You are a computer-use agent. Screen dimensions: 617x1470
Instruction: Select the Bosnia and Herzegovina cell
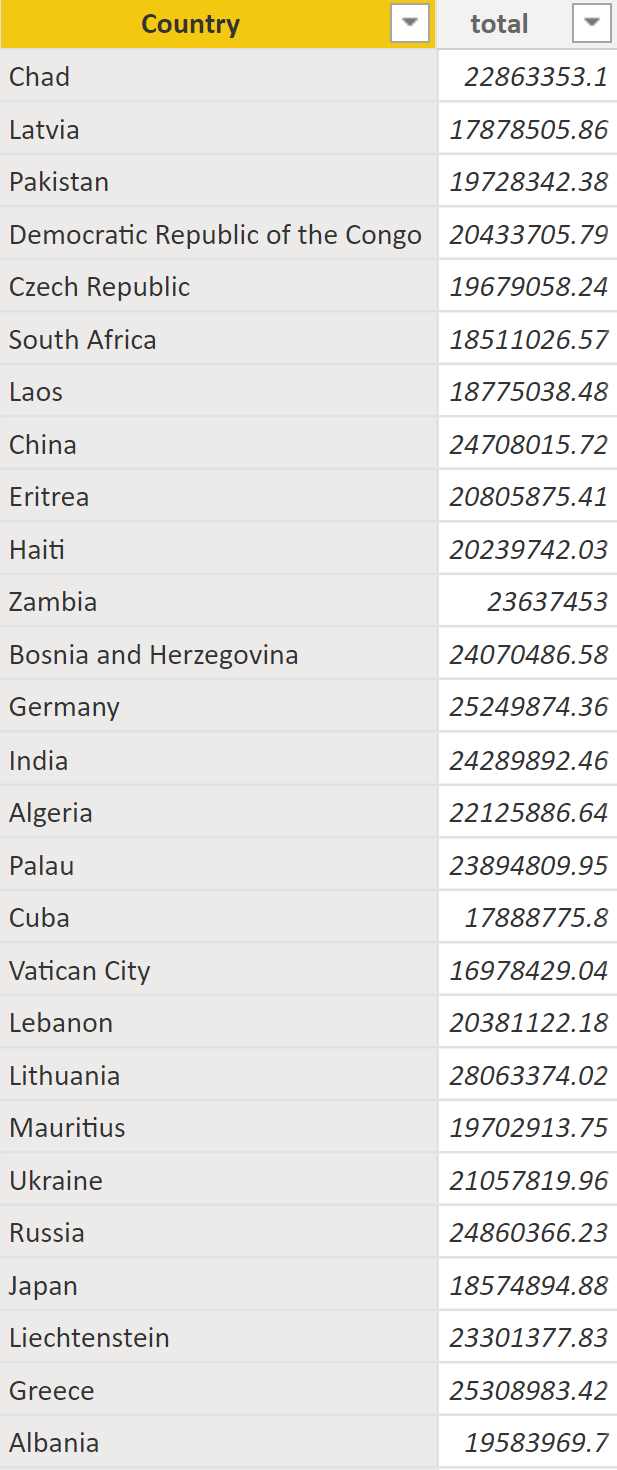pyautogui.click(x=154, y=655)
